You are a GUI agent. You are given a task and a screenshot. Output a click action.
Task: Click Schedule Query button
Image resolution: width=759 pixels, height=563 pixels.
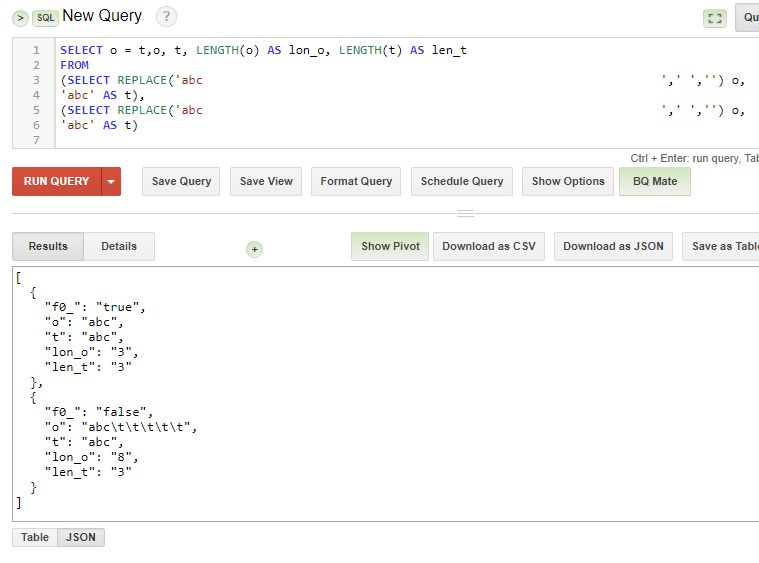click(462, 182)
